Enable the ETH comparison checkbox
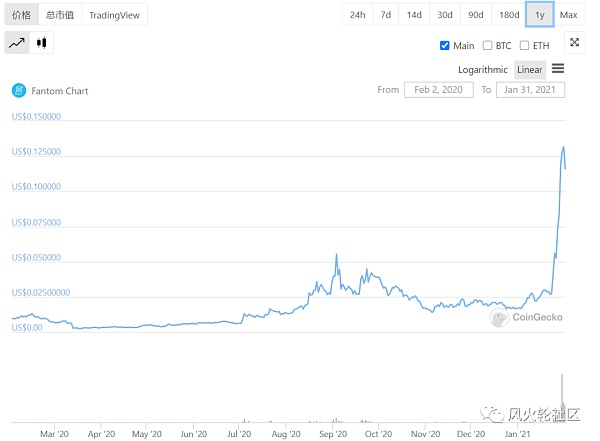The height and width of the screenshot is (441, 600). [525, 46]
